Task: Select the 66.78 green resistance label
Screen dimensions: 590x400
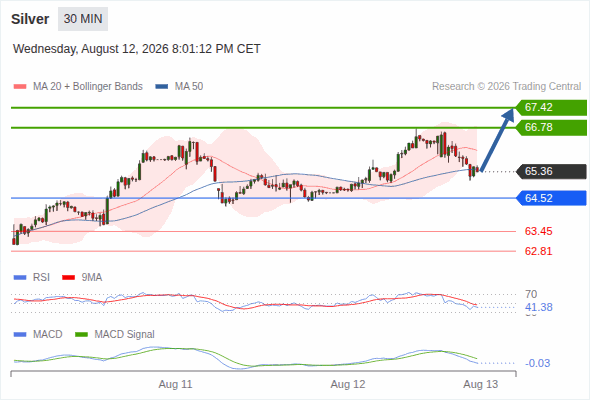Action: point(551,128)
